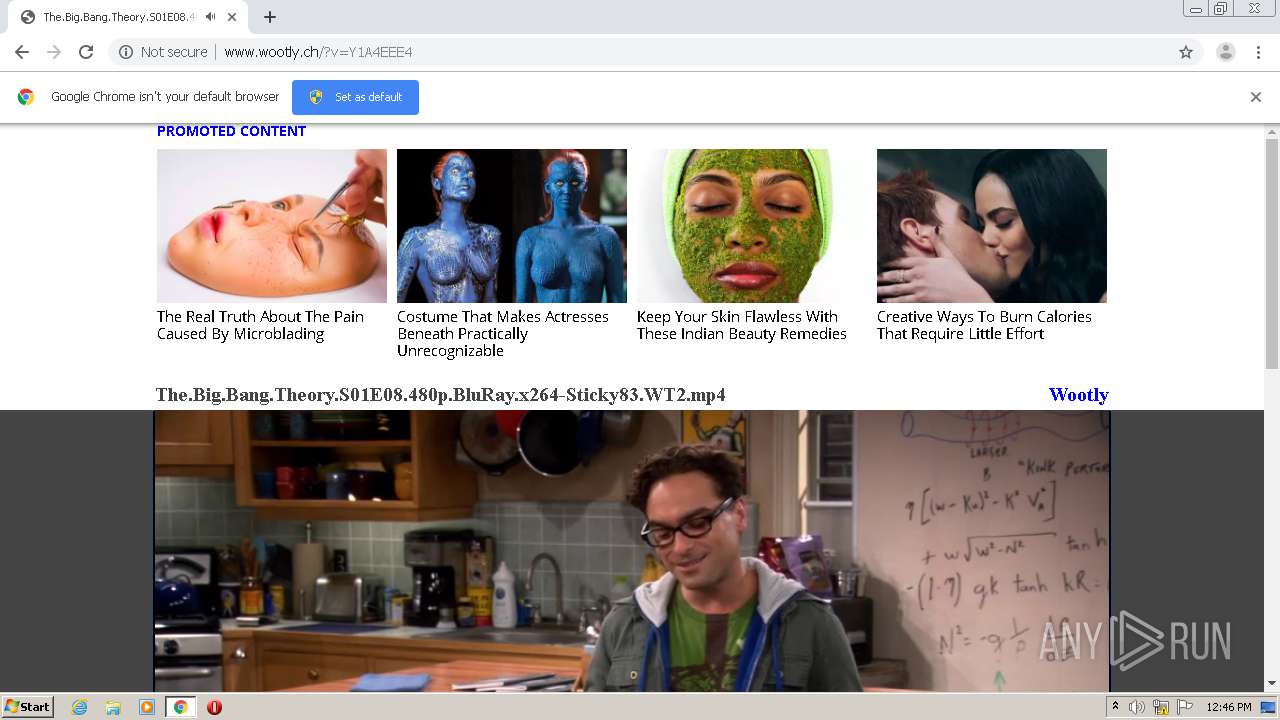
Task: Open the site info icon next to Not secure
Action: tap(126, 52)
